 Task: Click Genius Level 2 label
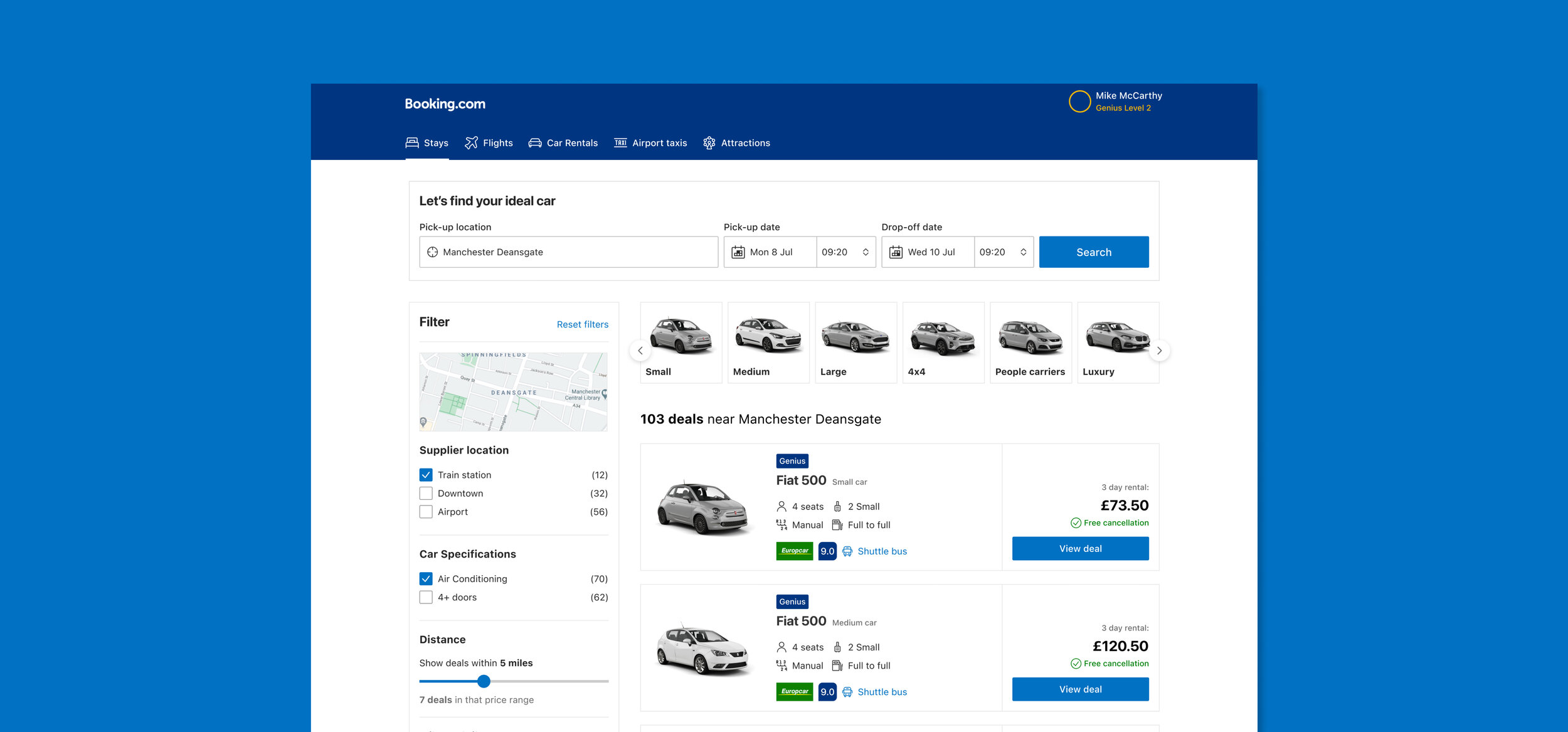pos(1123,108)
